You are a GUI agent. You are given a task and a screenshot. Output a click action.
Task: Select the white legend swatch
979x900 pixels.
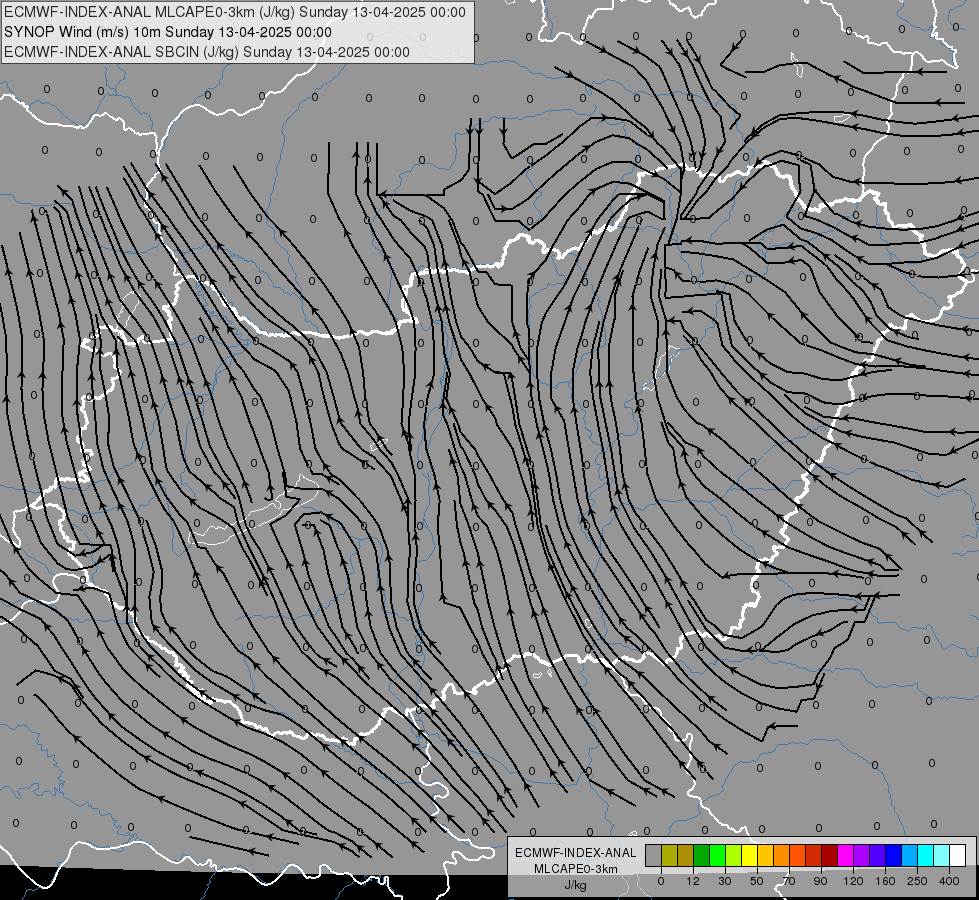click(x=958, y=855)
